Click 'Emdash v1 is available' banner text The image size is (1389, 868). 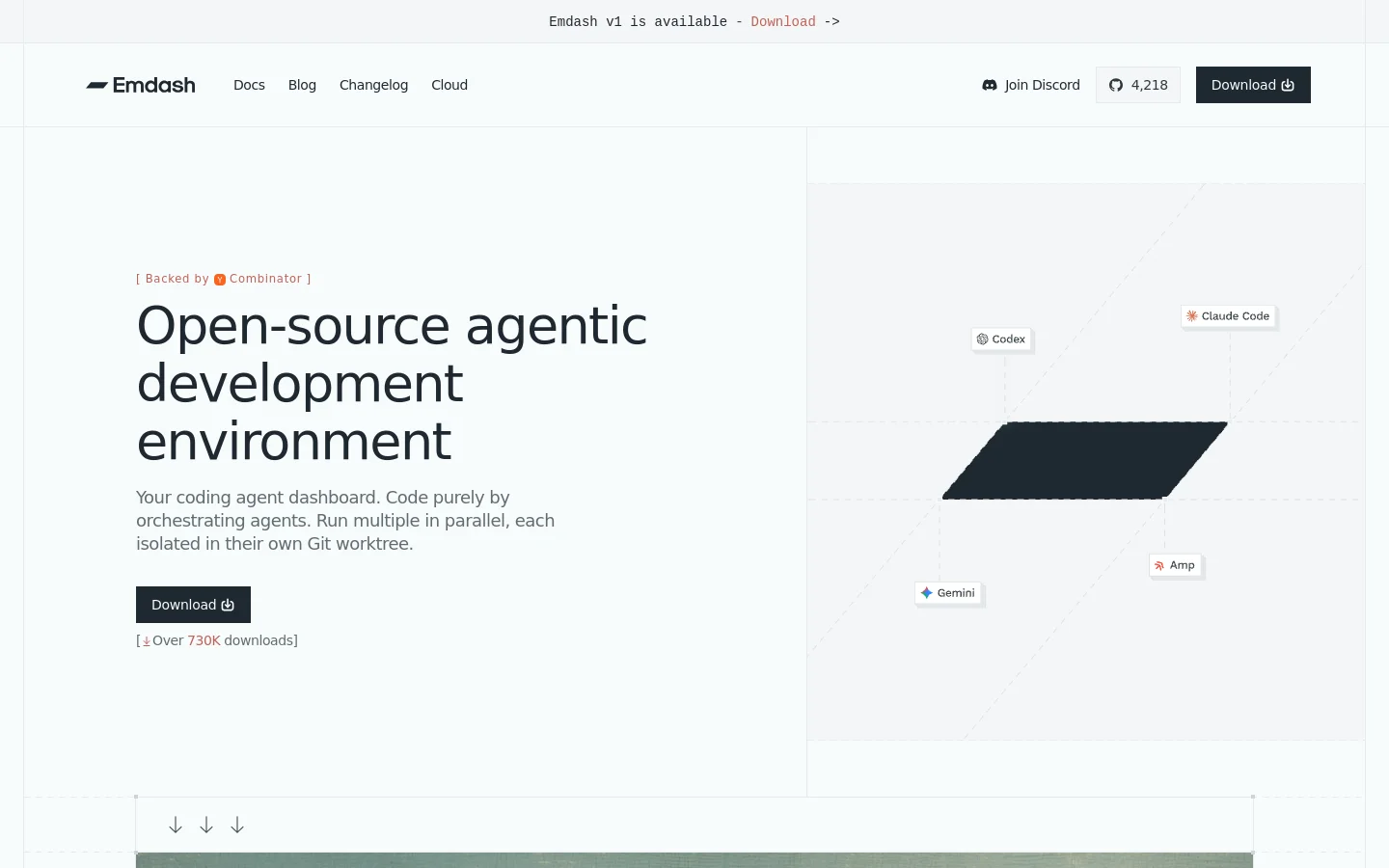pos(639,21)
